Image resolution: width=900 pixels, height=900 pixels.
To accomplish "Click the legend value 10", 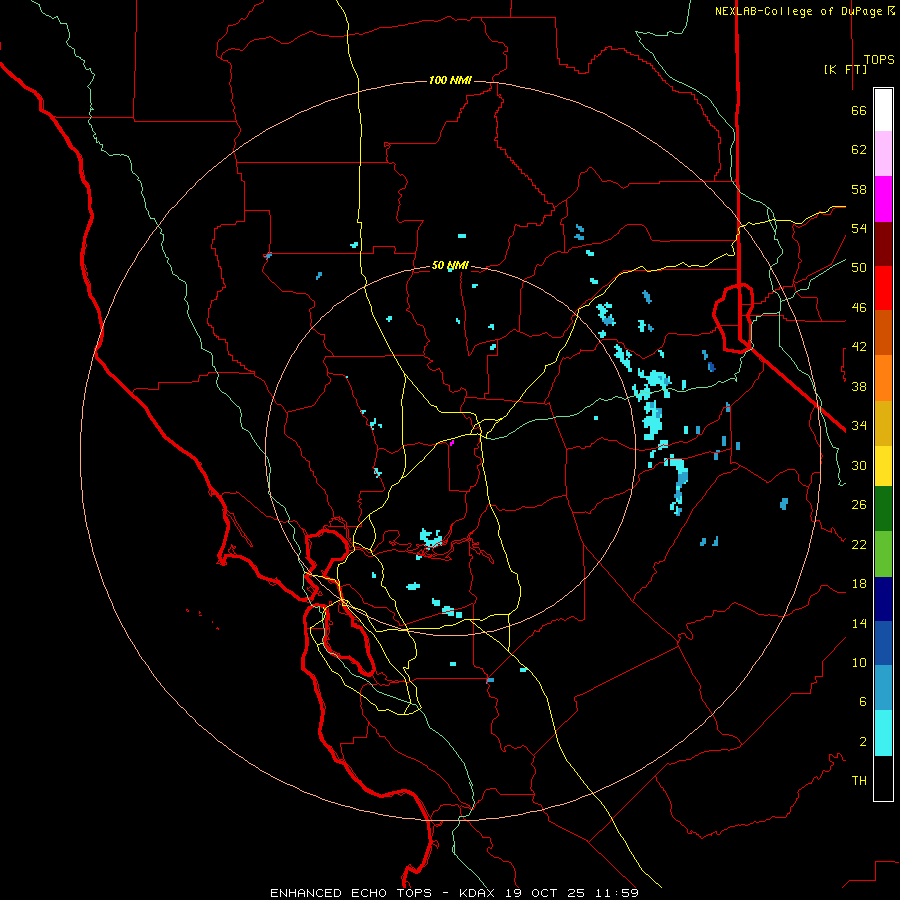I will pos(859,663).
